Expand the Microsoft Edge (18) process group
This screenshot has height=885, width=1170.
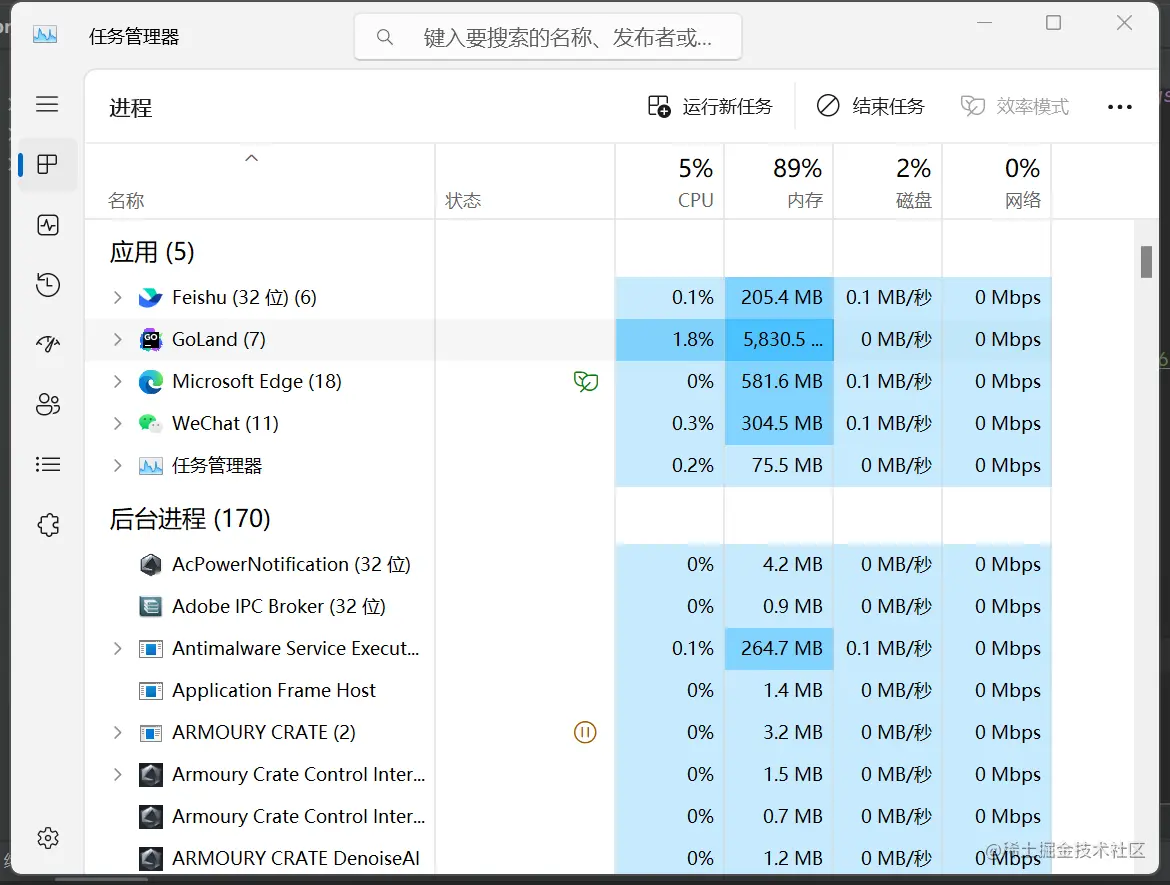point(117,381)
